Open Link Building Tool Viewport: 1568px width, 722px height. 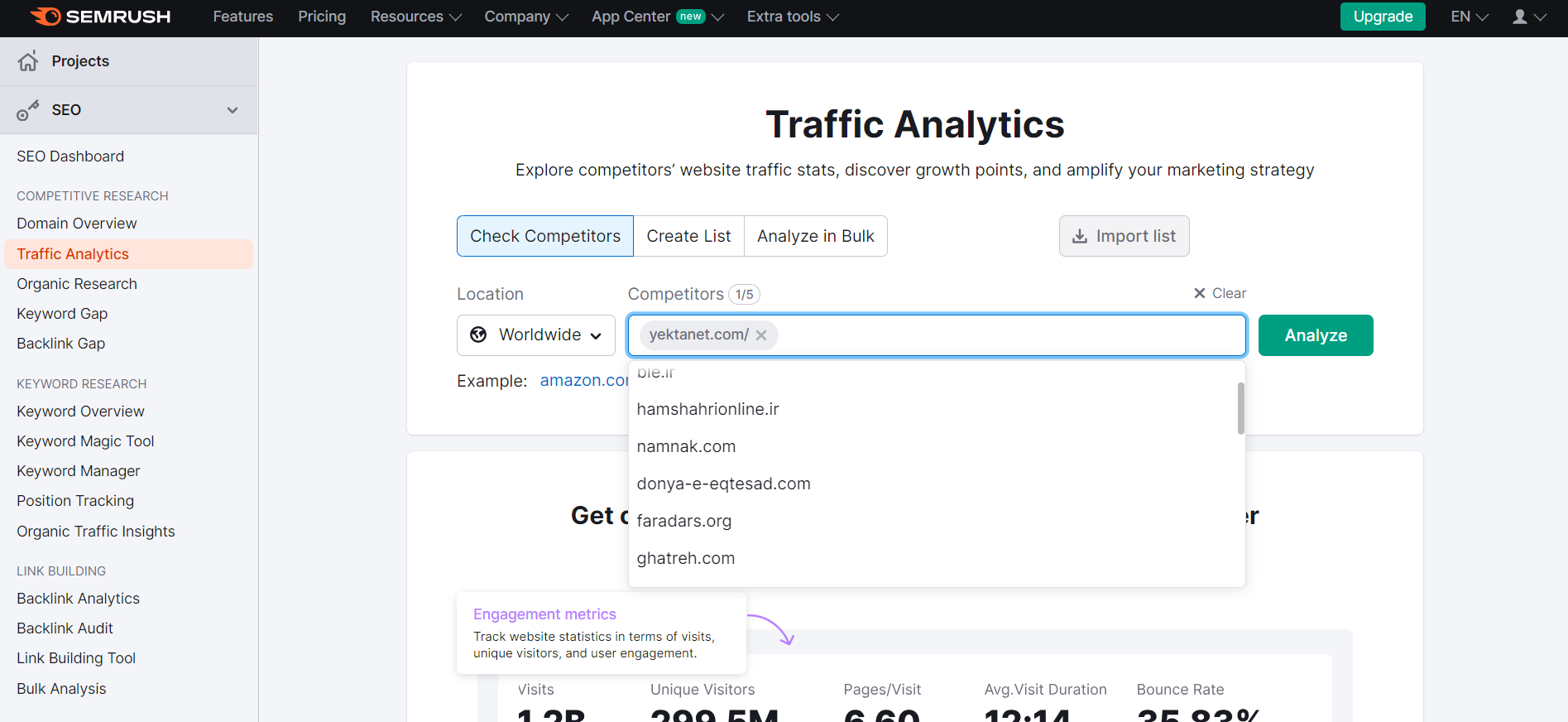[76, 658]
